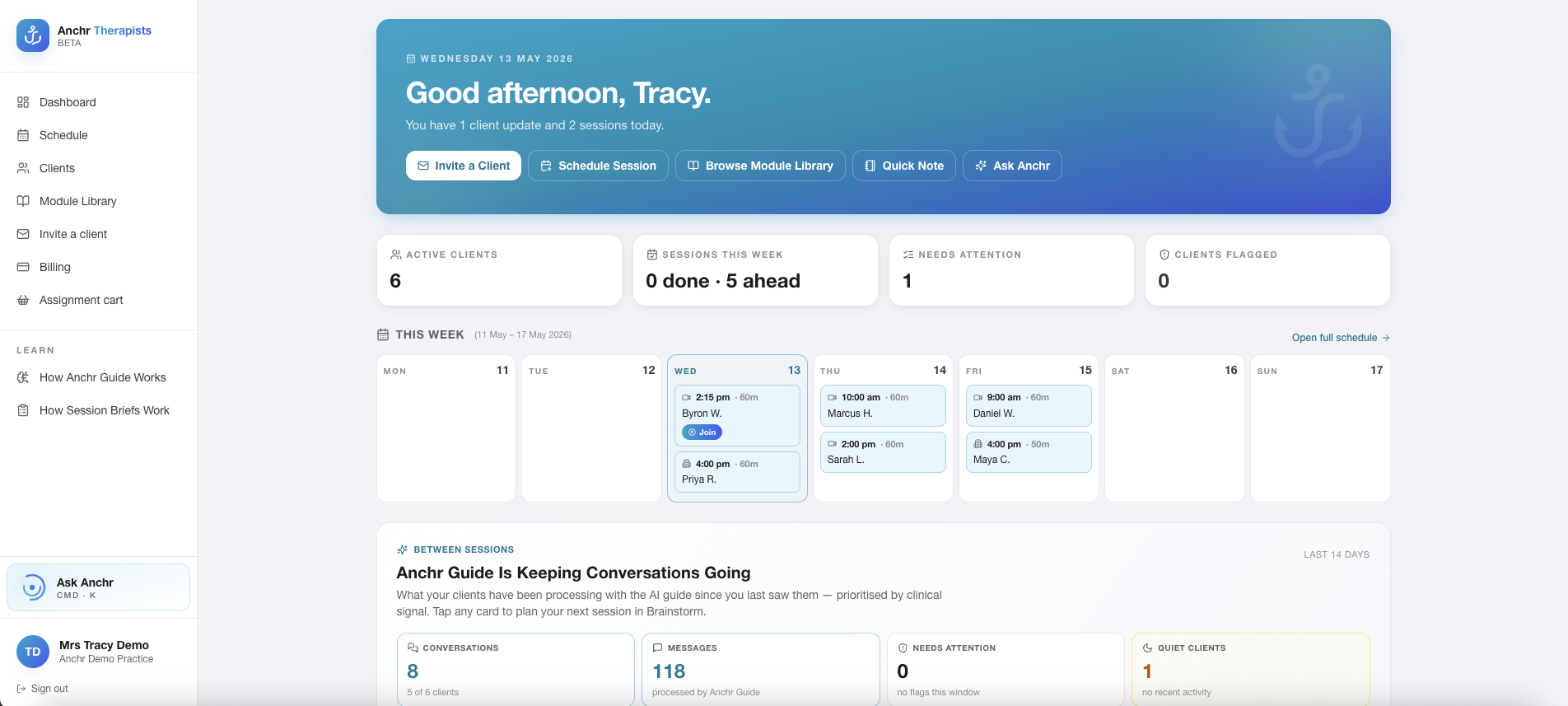
Task: Open How Session Briefs Work article
Action: point(98,410)
